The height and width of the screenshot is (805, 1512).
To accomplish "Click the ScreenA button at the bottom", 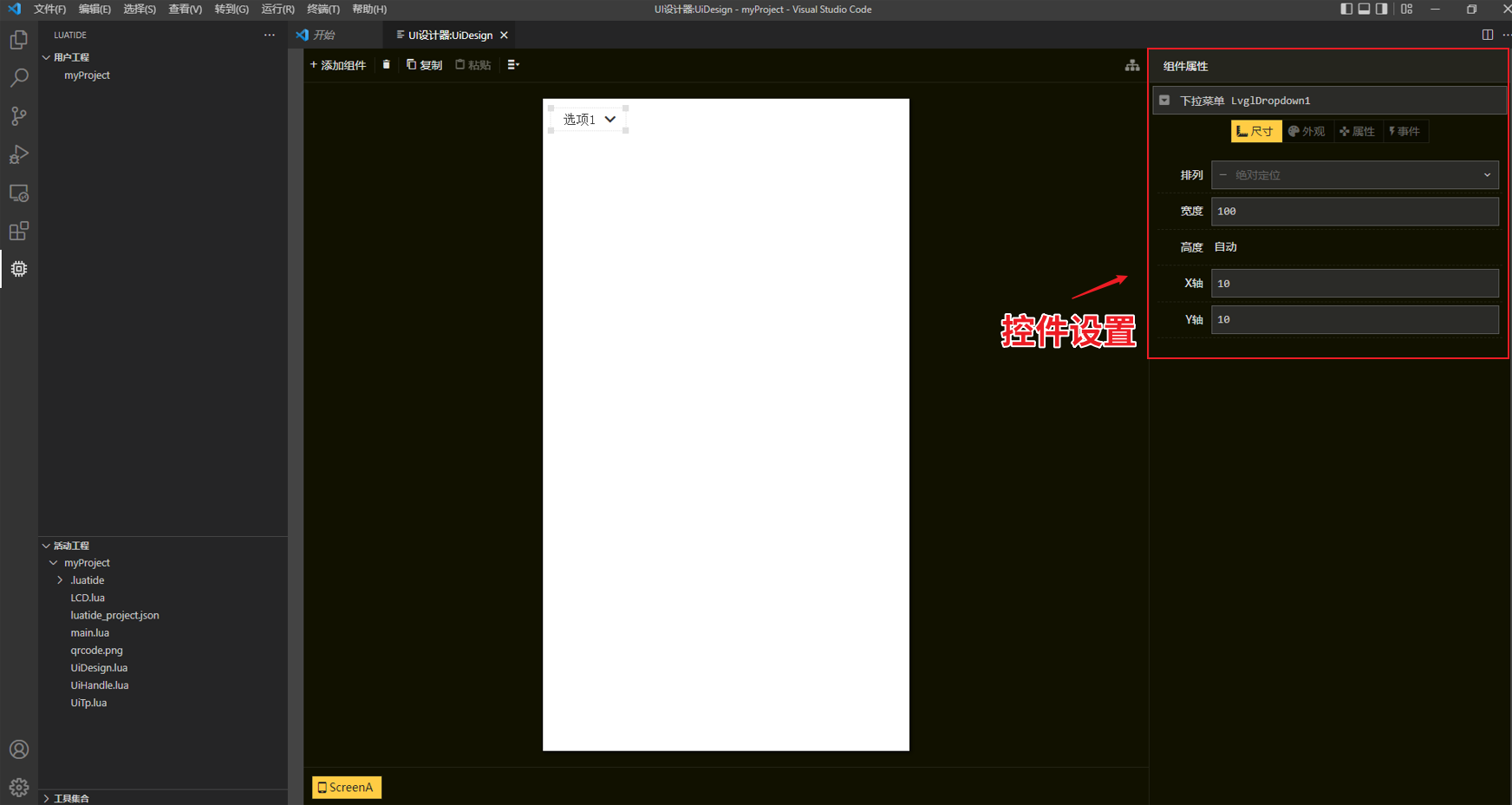I will click(346, 787).
